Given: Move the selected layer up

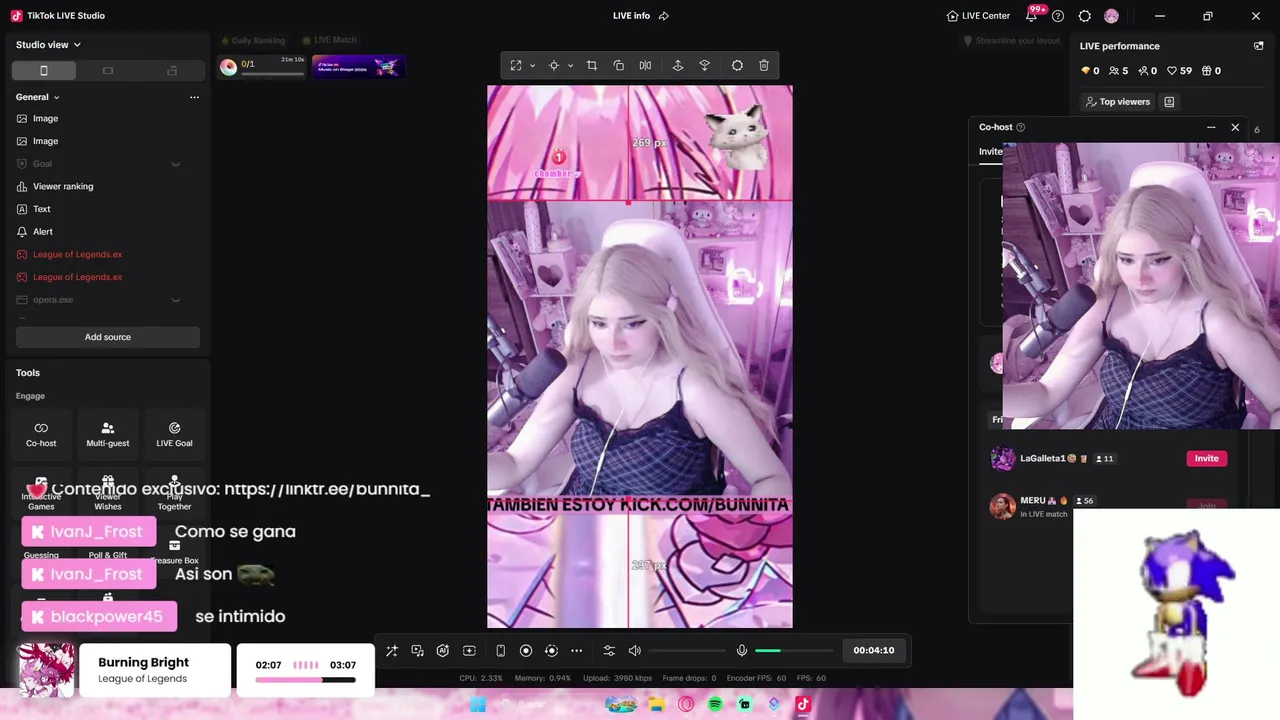Looking at the screenshot, I should (x=678, y=65).
